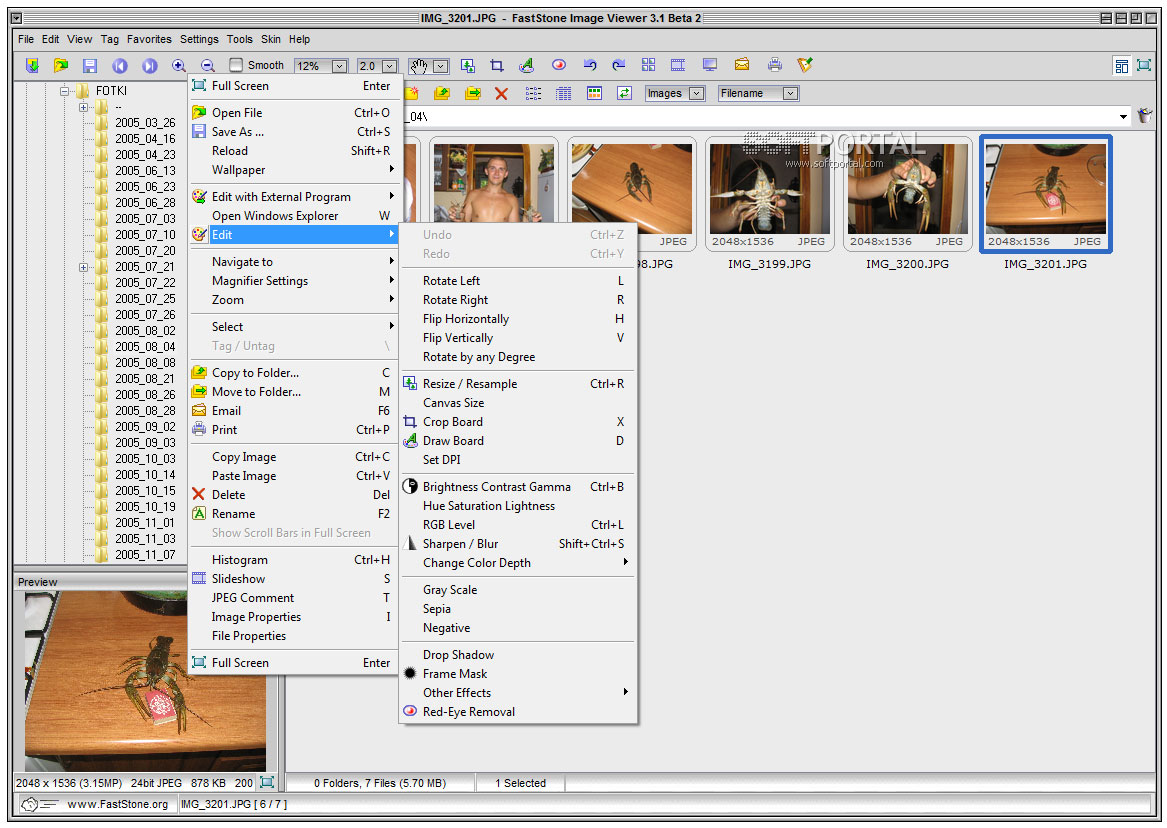Select Sepia from the Edit submenu

437,608
